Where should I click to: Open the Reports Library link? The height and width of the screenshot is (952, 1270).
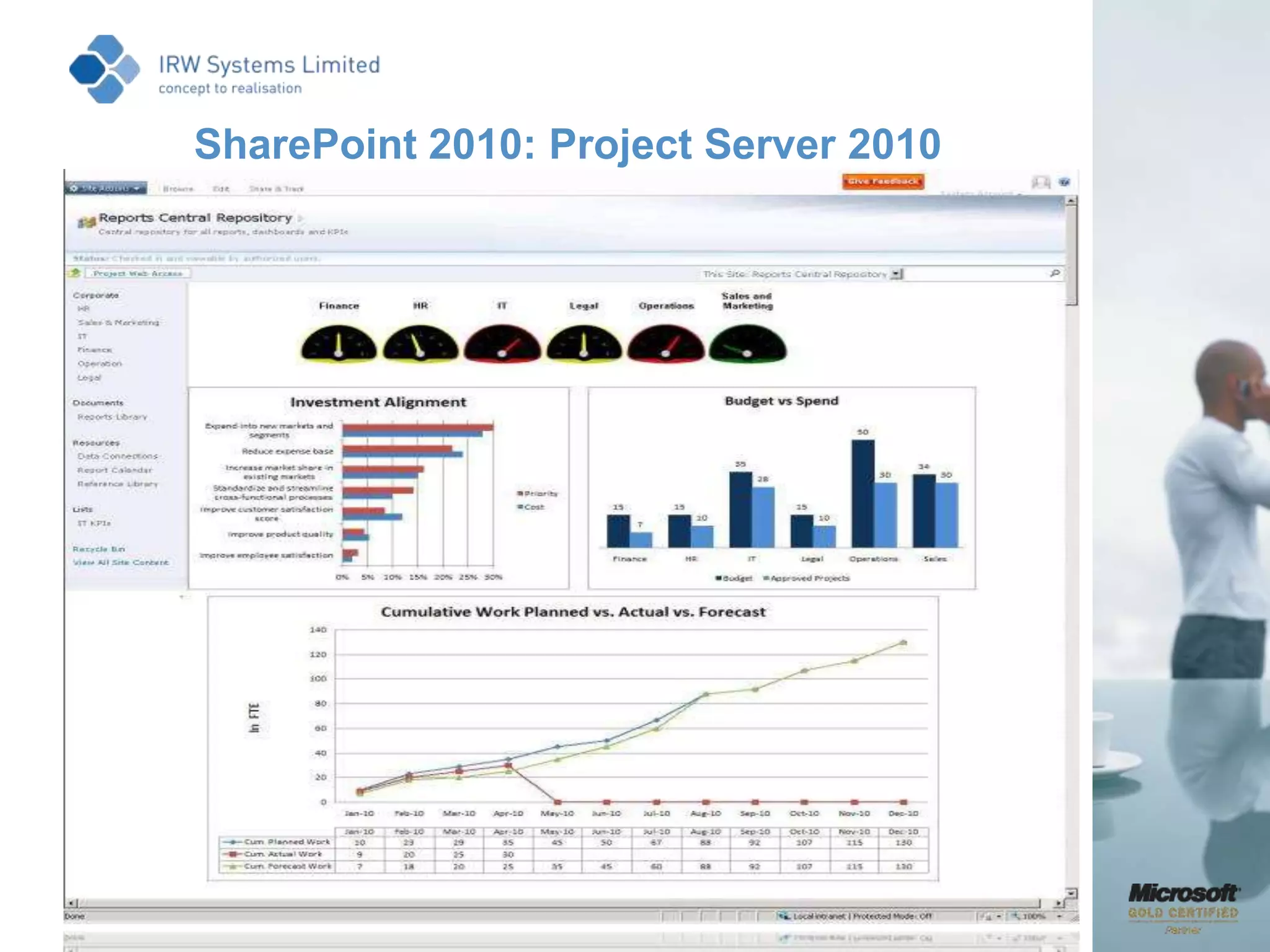click(x=112, y=417)
